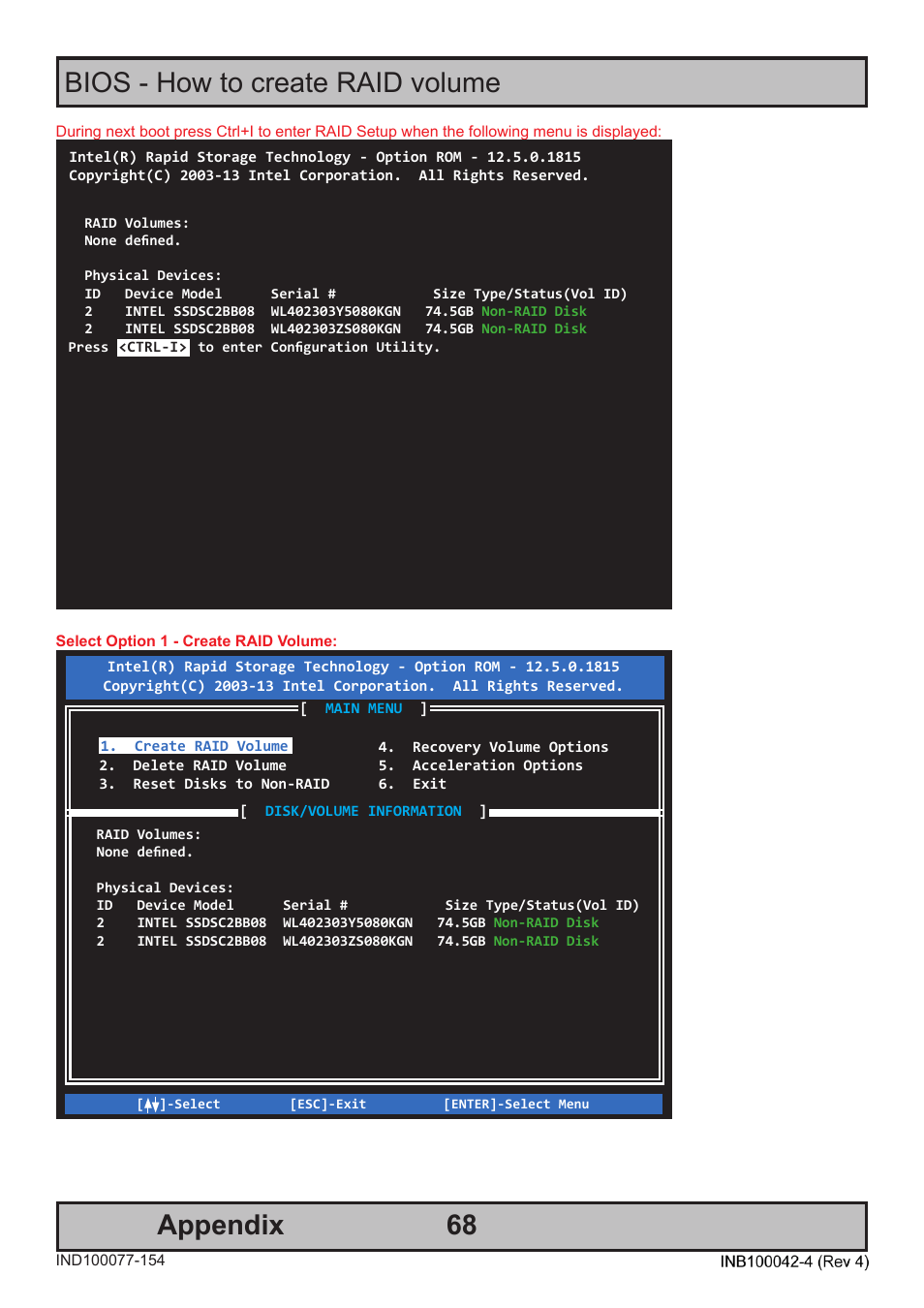This screenshot has width=924, height=1308.
Task: Click 'Device Model' column header in top screen
Action: (173, 294)
